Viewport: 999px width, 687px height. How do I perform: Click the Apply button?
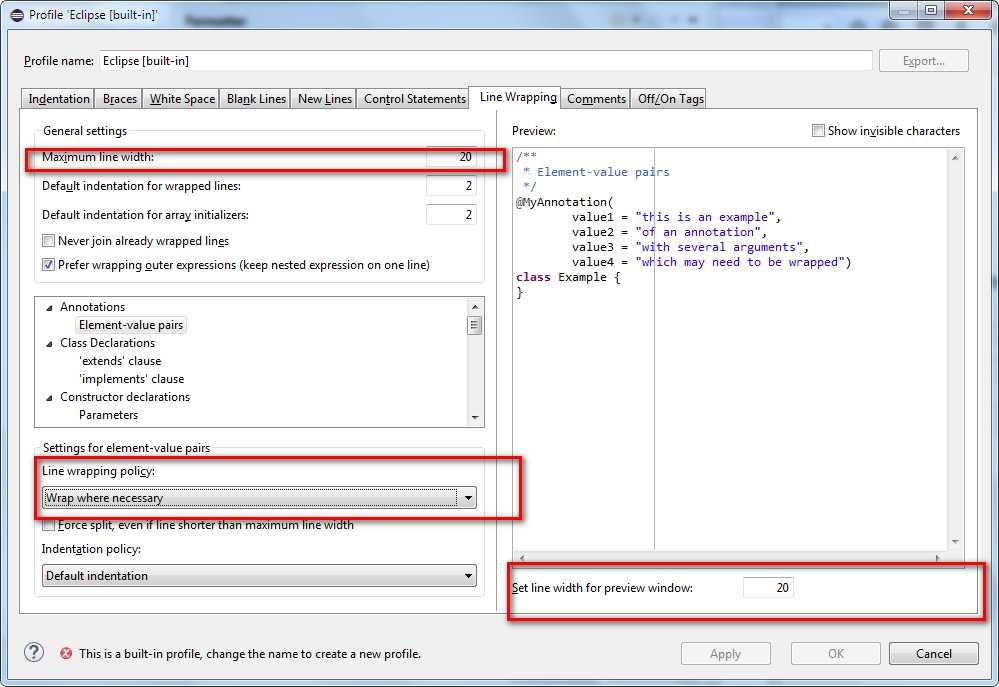[x=726, y=653]
